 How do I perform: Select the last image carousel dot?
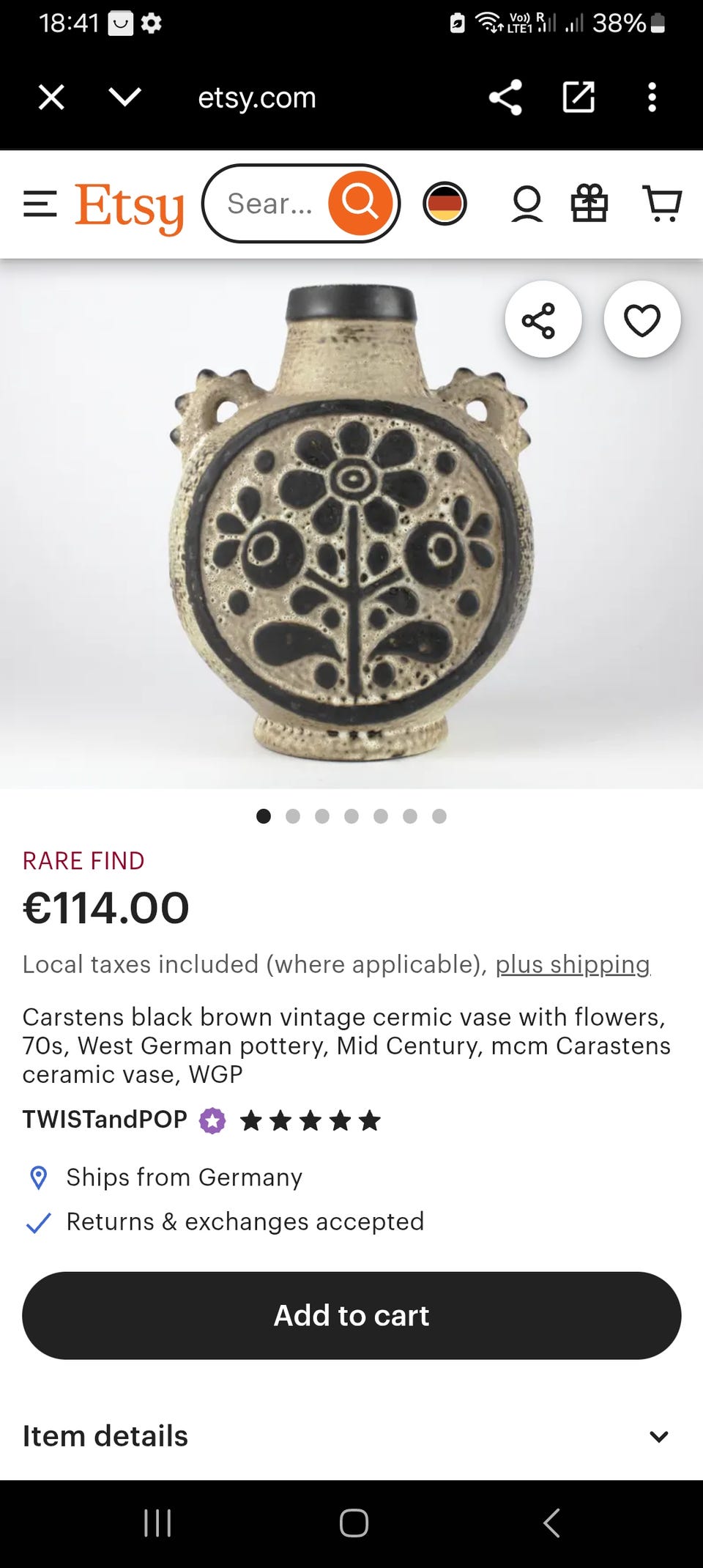pyautogui.click(x=439, y=816)
